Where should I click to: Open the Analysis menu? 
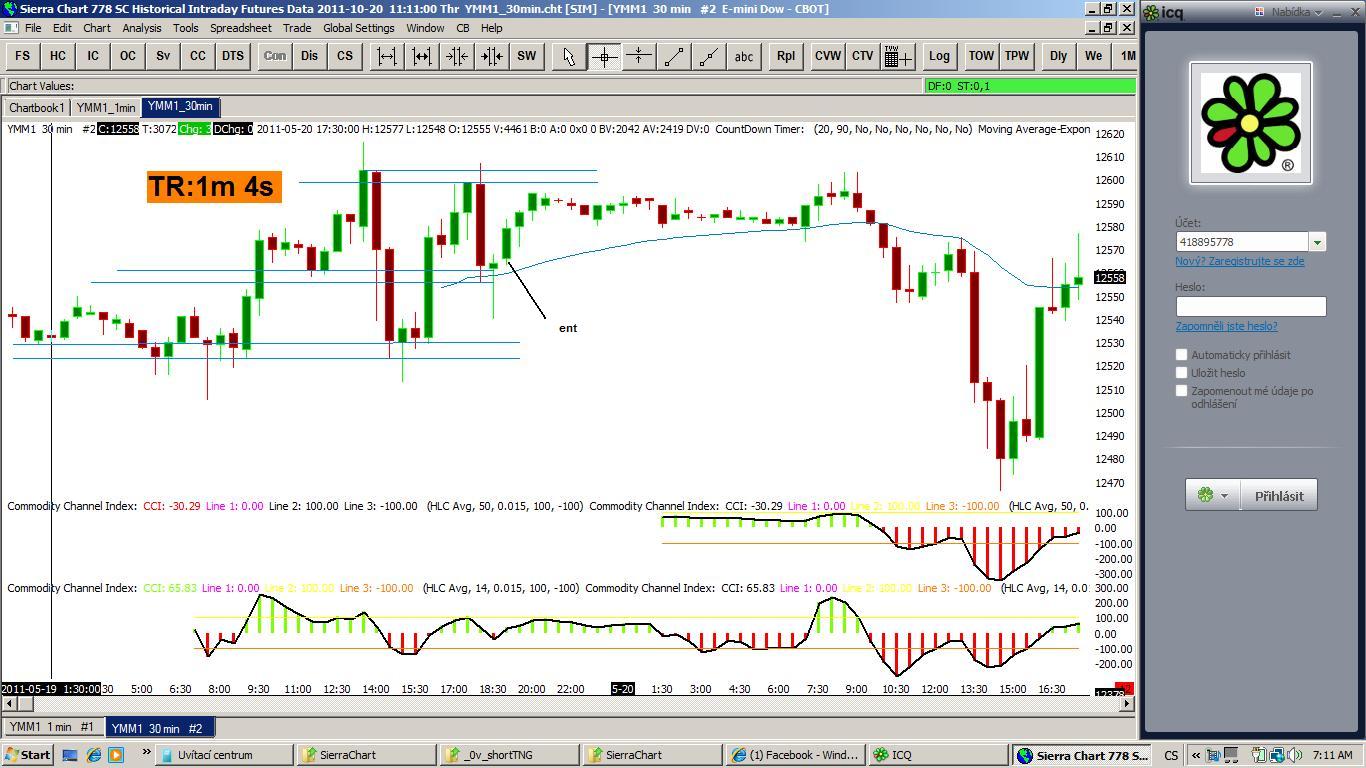pos(142,28)
